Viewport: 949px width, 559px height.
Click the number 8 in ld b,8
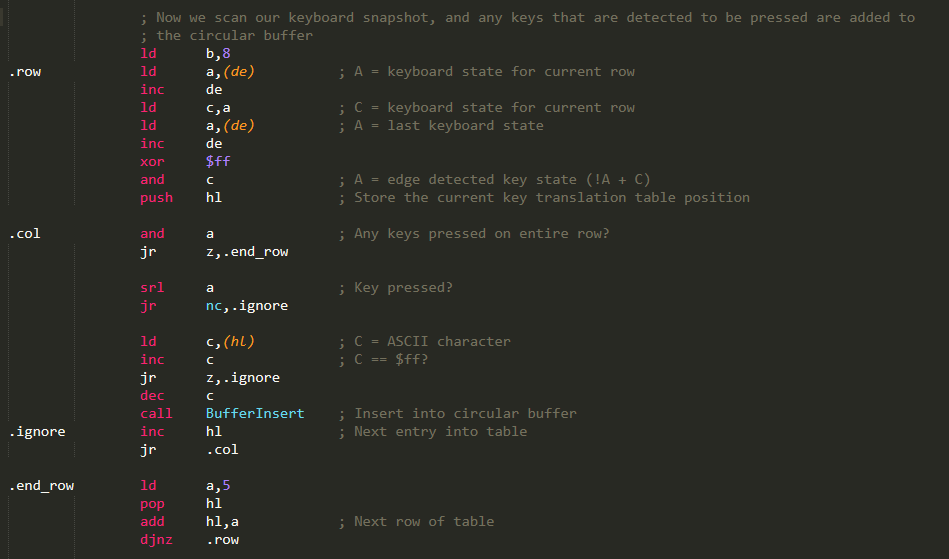(x=226, y=53)
